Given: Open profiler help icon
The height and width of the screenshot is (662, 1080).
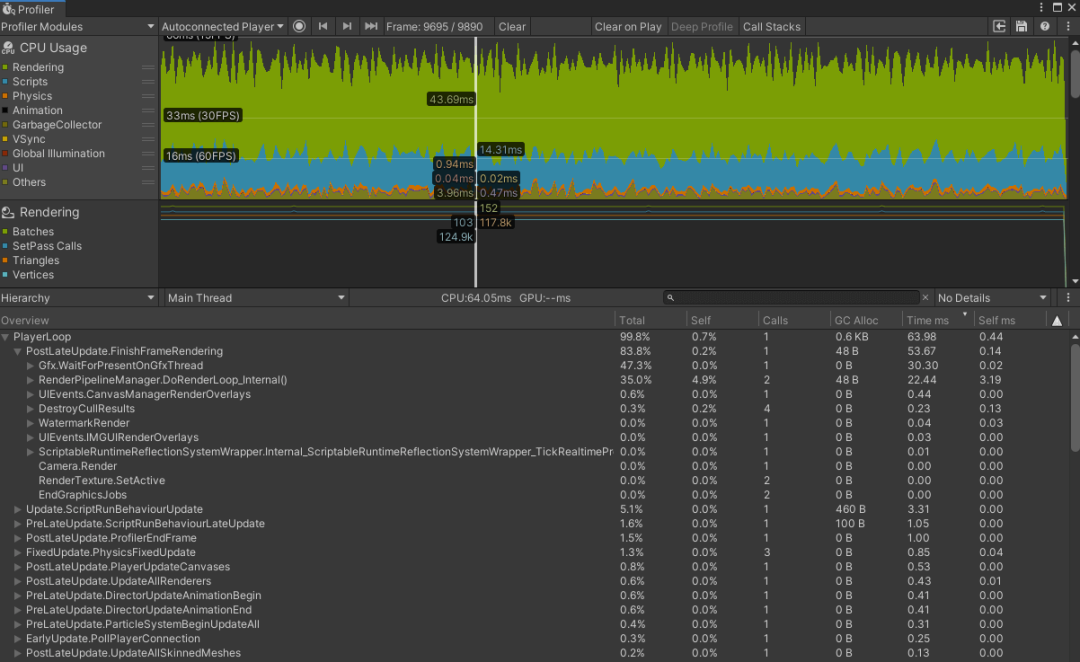Looking at the screenshot, I should pyautogui.click(x=1045, y=26).
